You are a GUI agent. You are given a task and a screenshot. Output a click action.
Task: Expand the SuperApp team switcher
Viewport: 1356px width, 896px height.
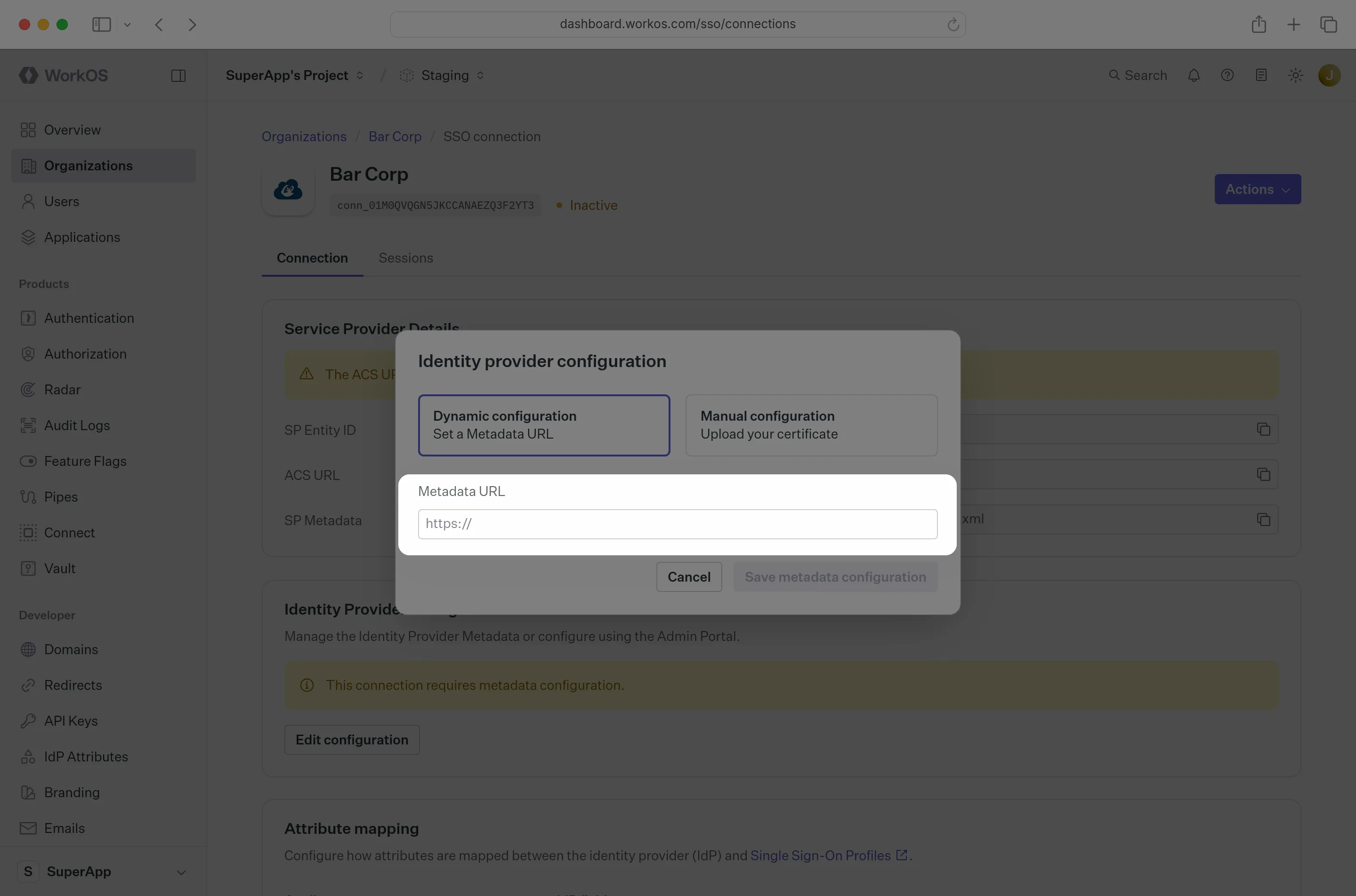click(104, 872)
